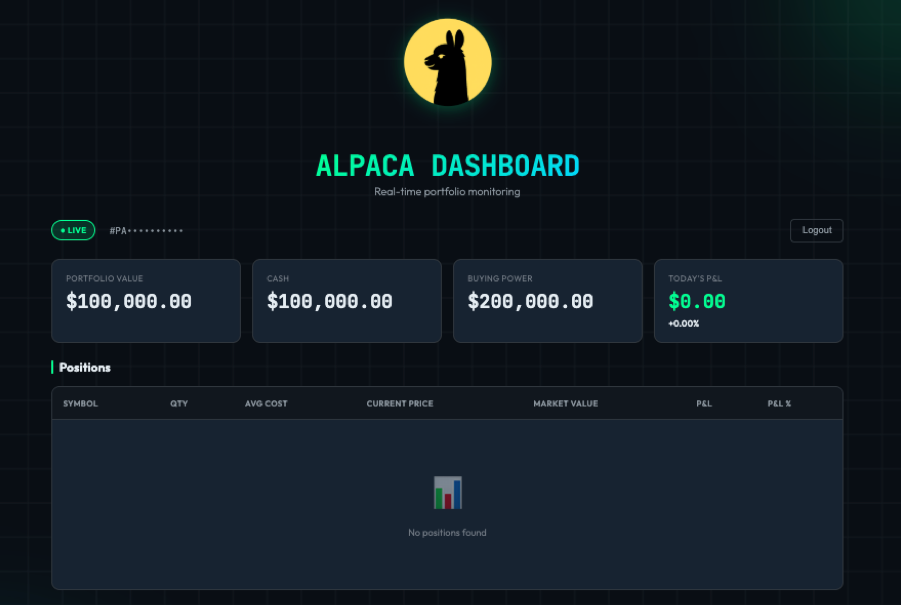Click the P&L column header
Viewport: 901px width, 605px height.
coord(704,403)
